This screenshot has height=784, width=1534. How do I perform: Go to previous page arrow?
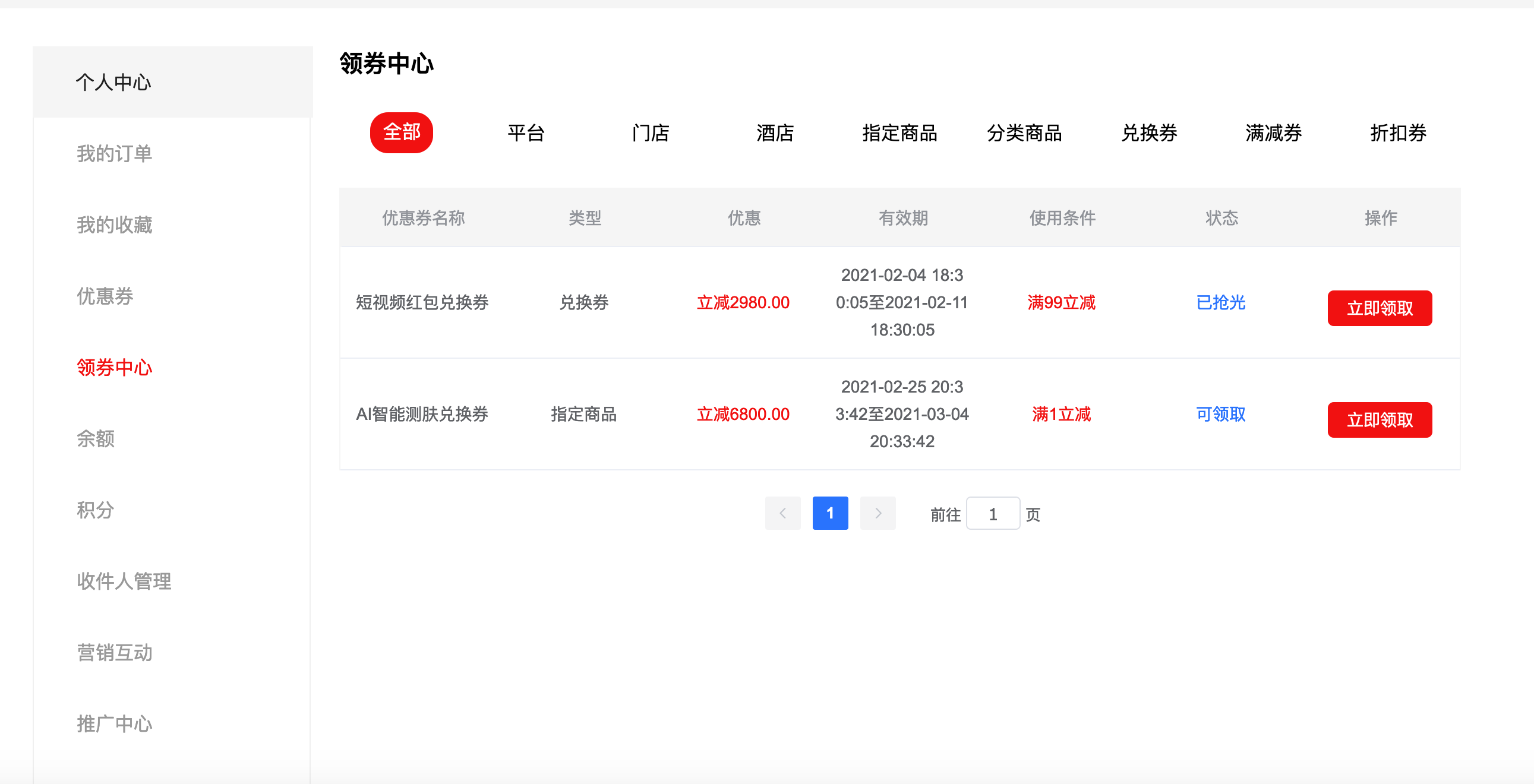click(782, 513)
